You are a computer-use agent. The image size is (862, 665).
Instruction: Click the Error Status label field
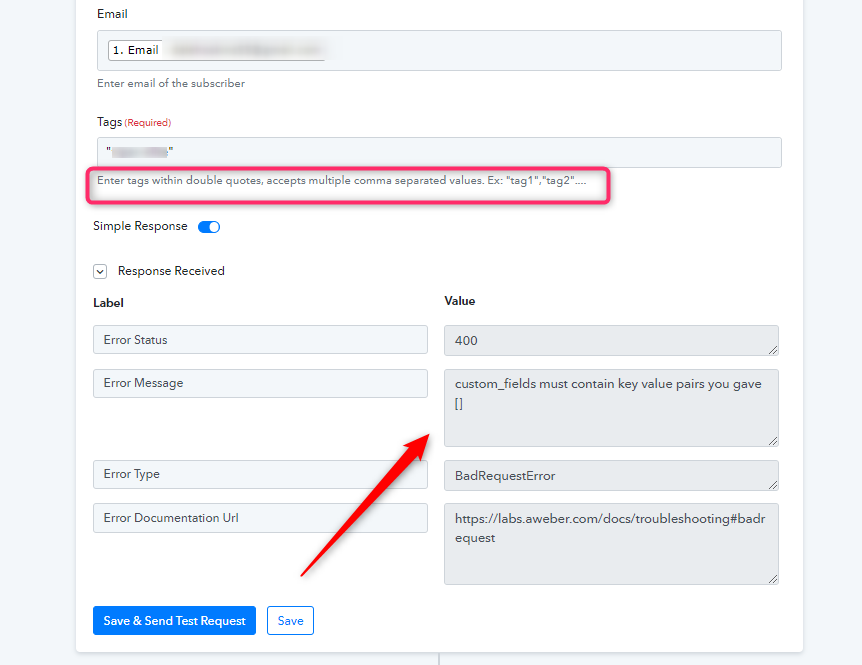(x=260, y=340)
